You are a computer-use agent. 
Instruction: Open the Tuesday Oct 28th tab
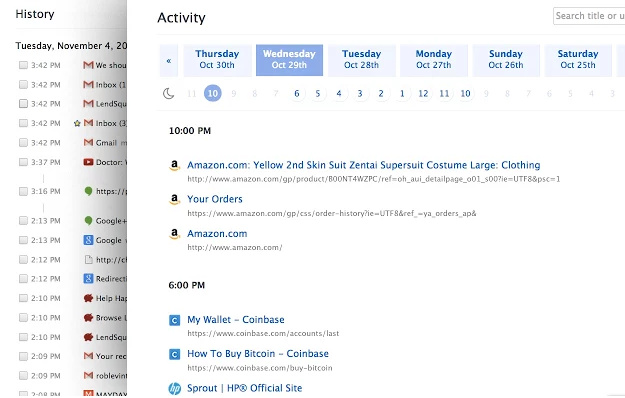click(x=362, y=61)
